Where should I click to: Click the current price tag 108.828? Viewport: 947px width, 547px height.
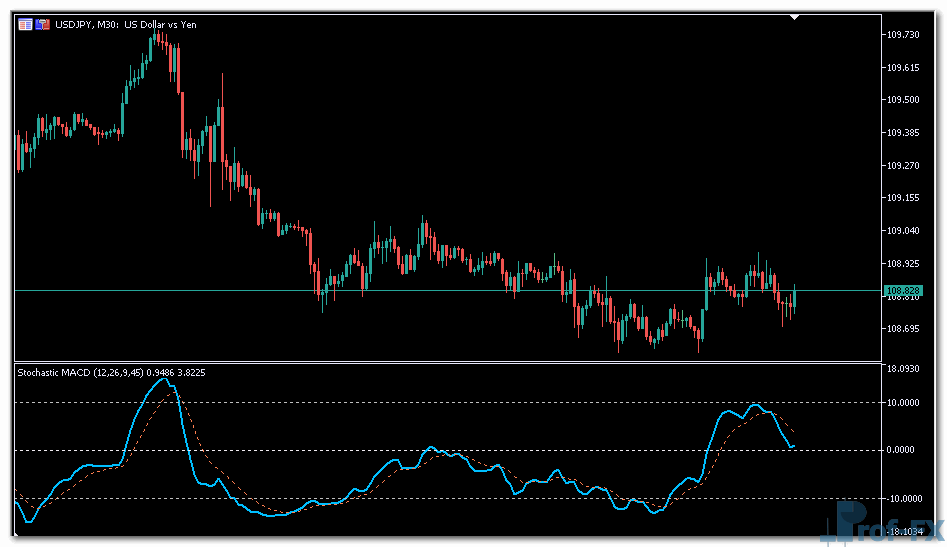(x=903, y=291)
